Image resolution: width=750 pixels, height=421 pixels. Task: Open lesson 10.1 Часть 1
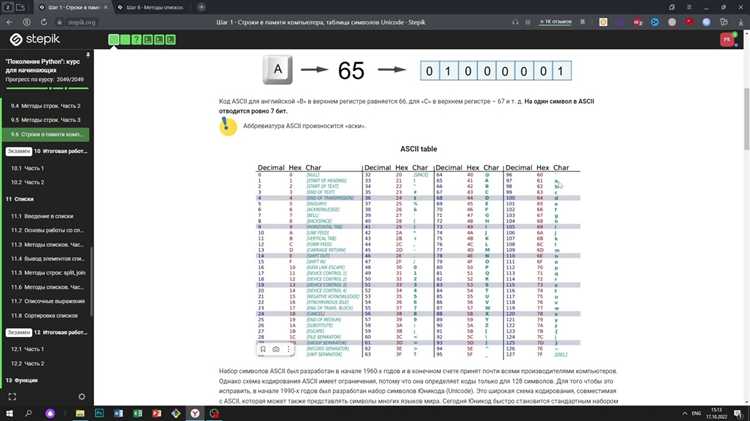(28, 168)
